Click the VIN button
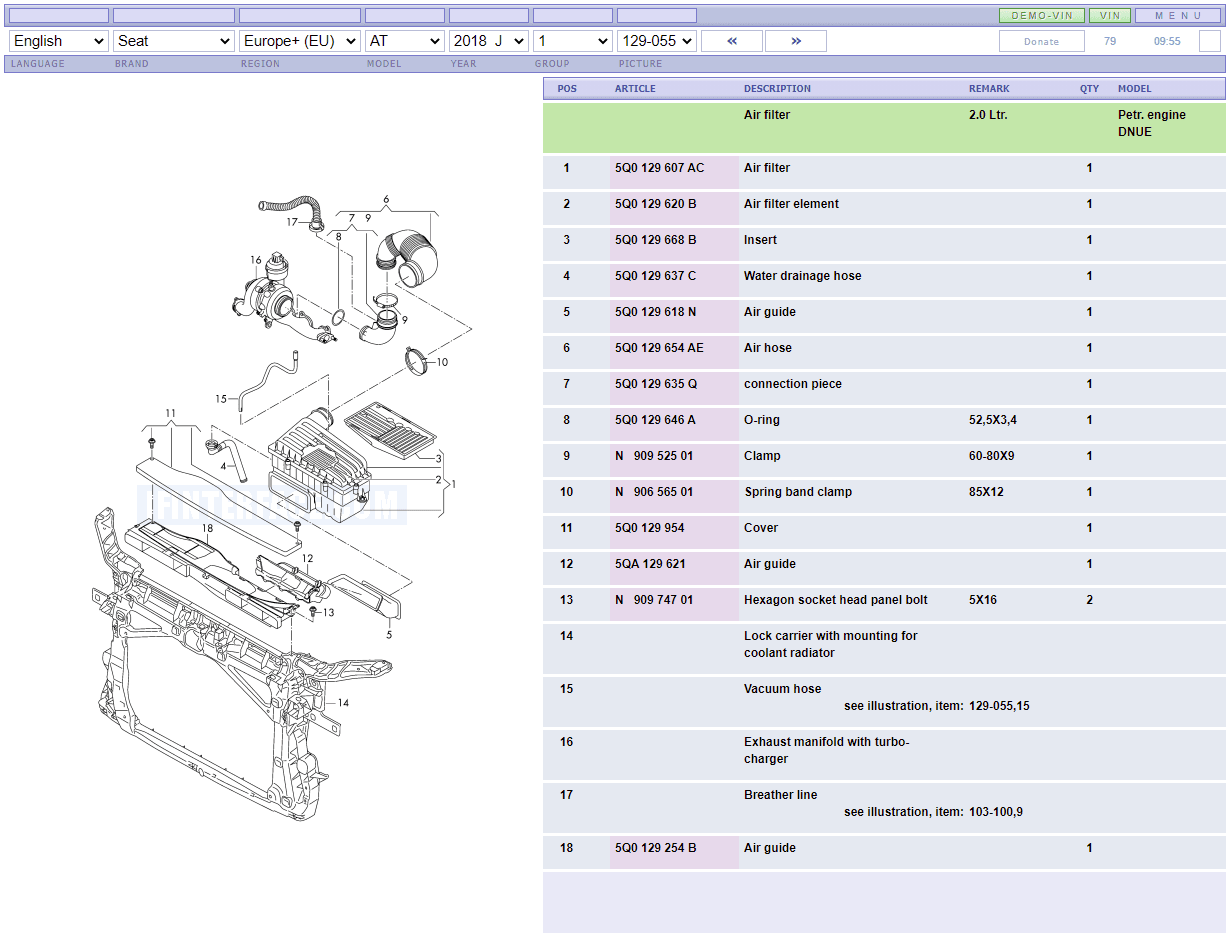Image resolution: width=1231 pixels, height=936 pixels. [1109, 16]
